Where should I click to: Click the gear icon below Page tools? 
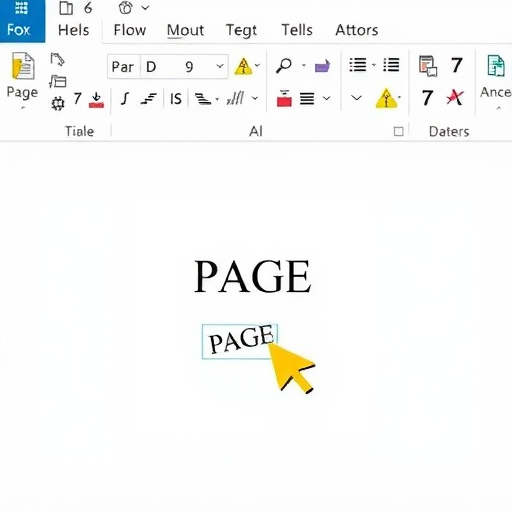point(58,103)
